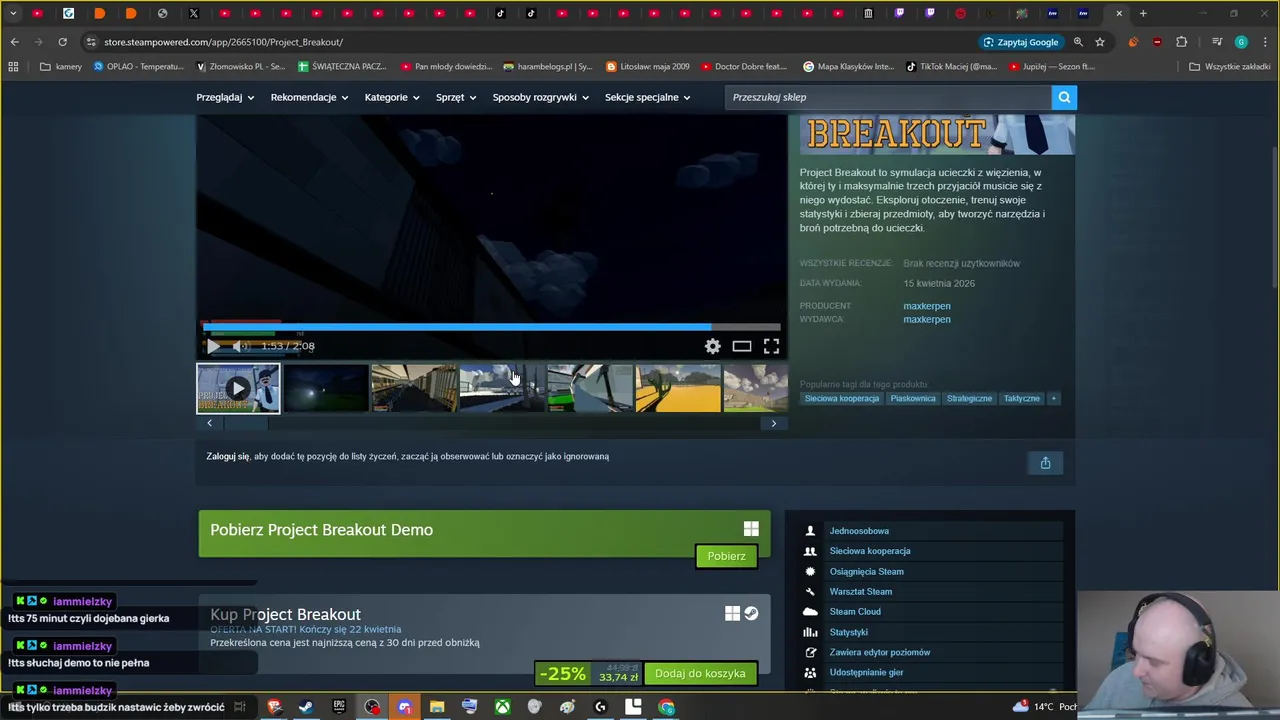Viewport: 1280px width, 720px height.
Task: Open Wszystkie zakładki folder
Action: 1229,66
